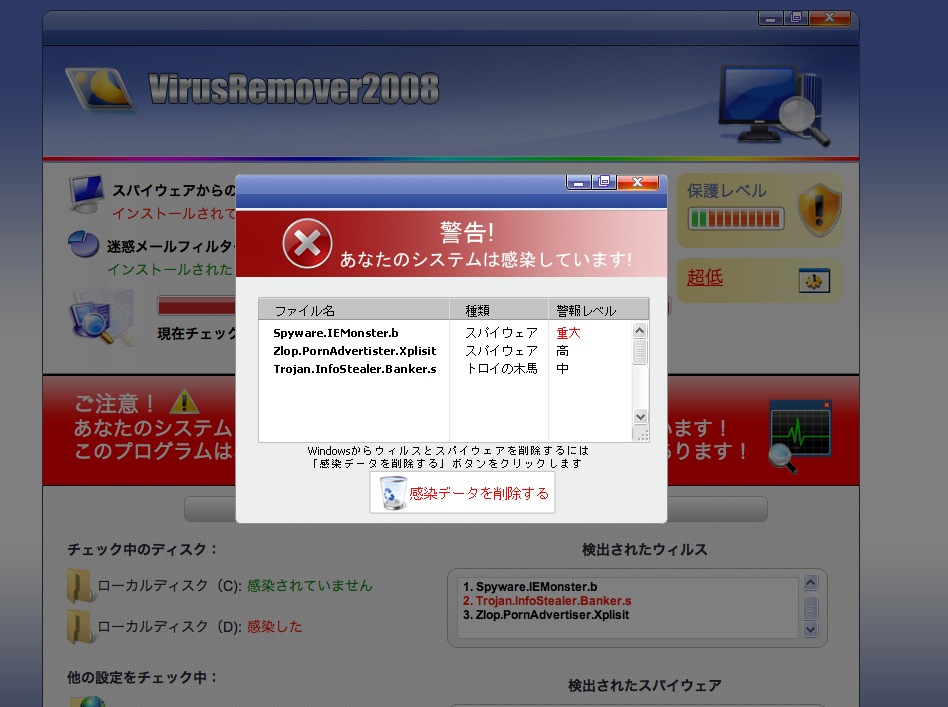Click the spyware monitor icon next to スパイウェアから
Image resolution: width=948 pixels, height=707 pixels.
tap(86, 194)
